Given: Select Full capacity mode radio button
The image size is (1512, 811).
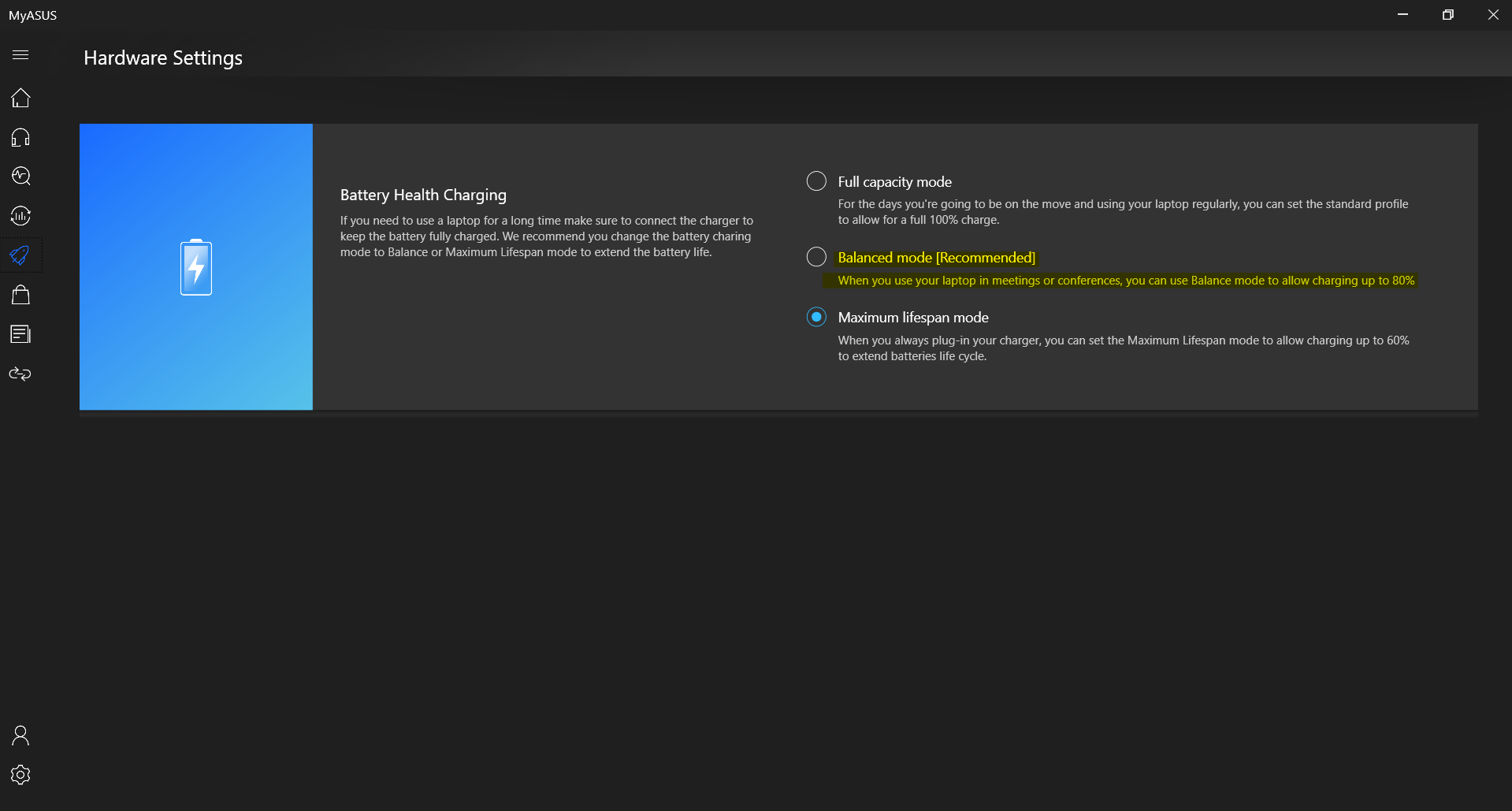Looking at the screenshot, I should [816, 181].
